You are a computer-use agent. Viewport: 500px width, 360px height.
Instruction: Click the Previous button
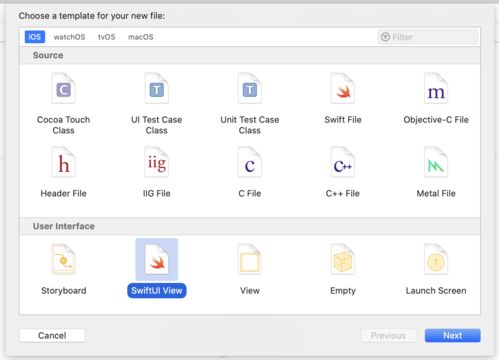pos(388,335)
